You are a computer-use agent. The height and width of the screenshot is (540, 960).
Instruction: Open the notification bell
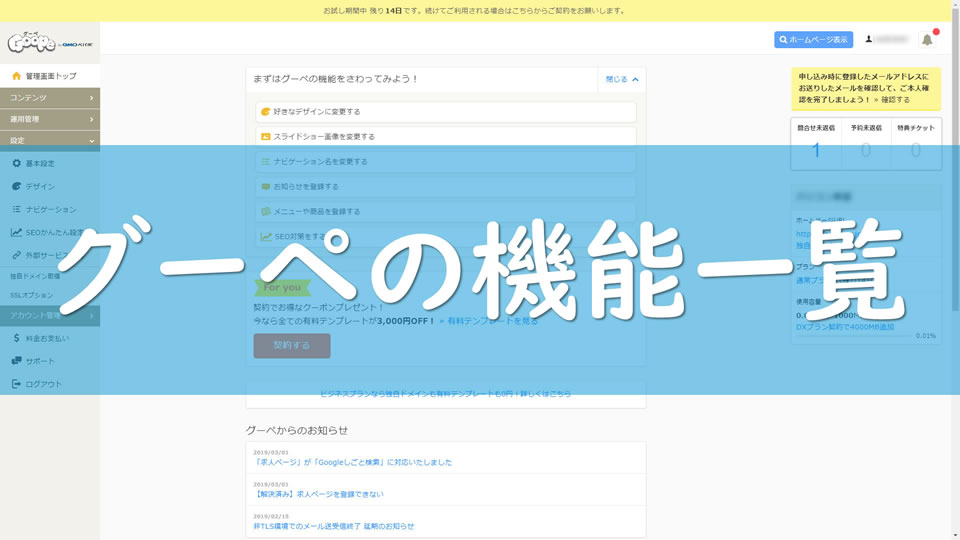click(x=928, y=40)
